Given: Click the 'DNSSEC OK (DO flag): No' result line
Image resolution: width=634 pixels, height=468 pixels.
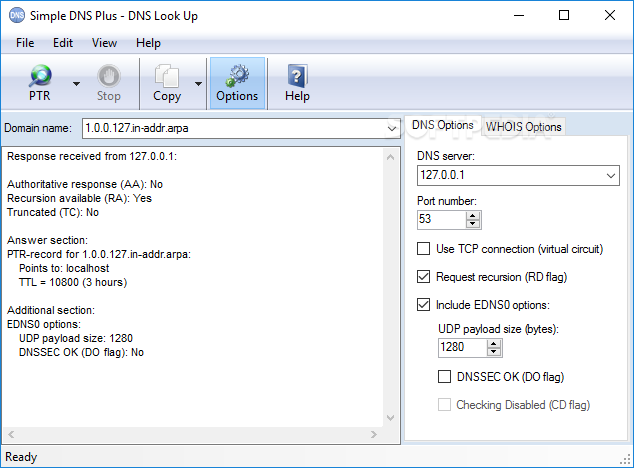Looking at the screenshot, I should tap(81, 352).
